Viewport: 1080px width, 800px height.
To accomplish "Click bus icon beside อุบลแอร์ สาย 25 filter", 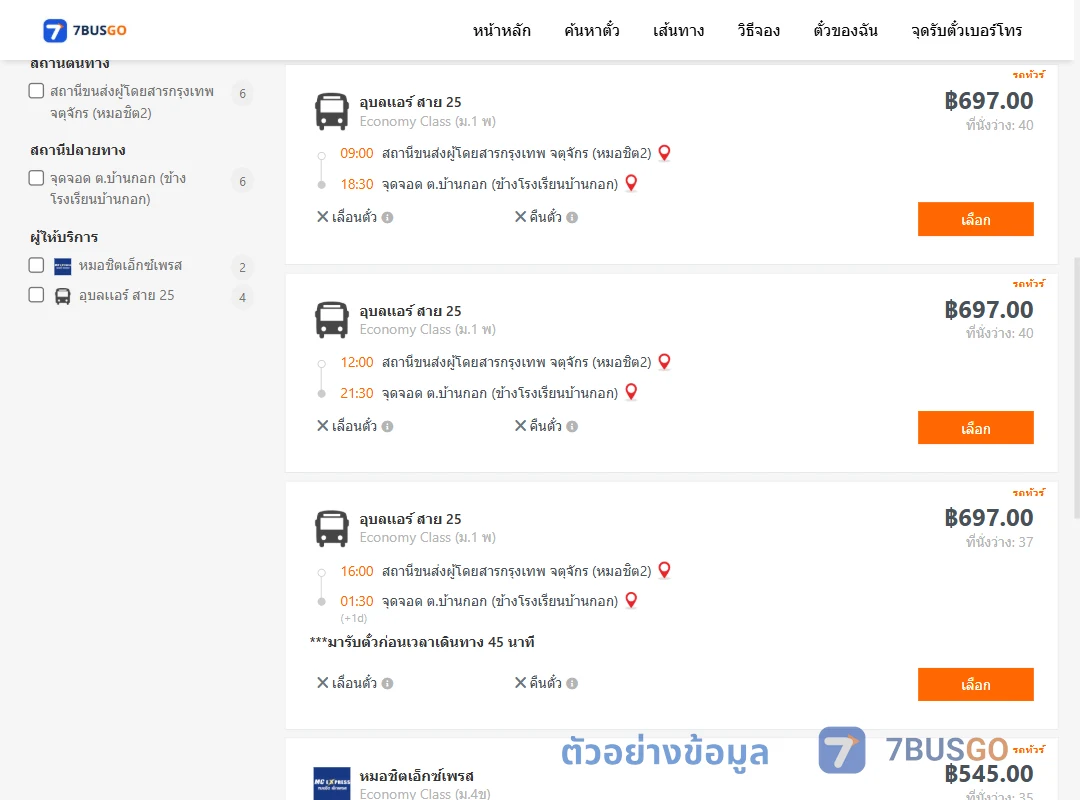I will point(63,296).
